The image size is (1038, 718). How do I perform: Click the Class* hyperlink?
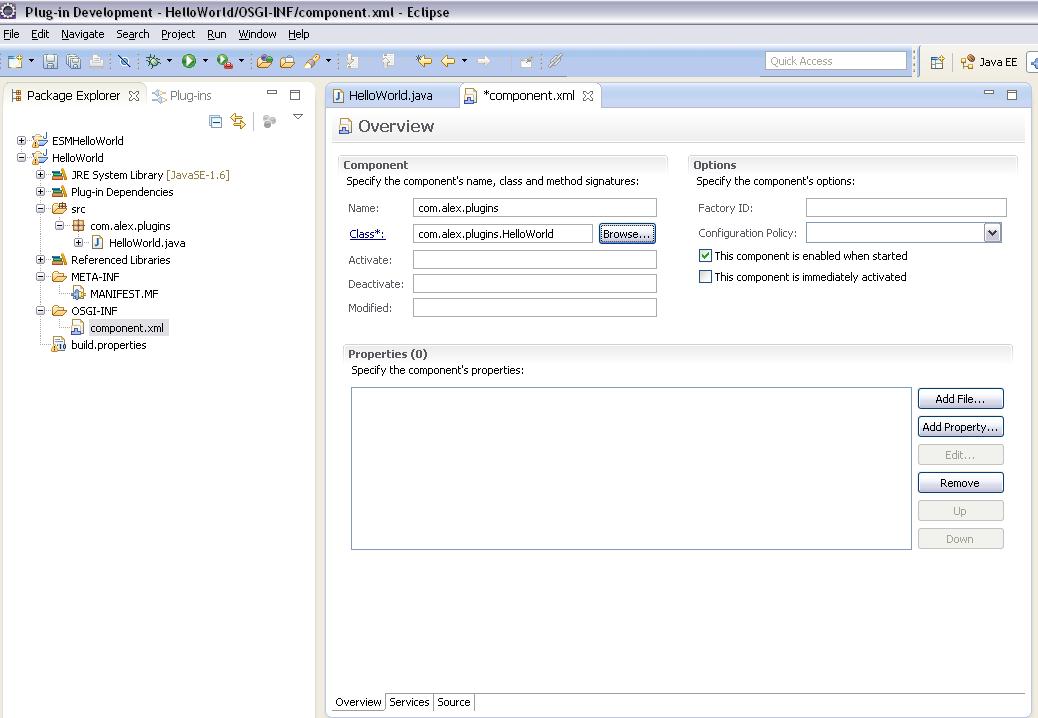coord(367,234)
